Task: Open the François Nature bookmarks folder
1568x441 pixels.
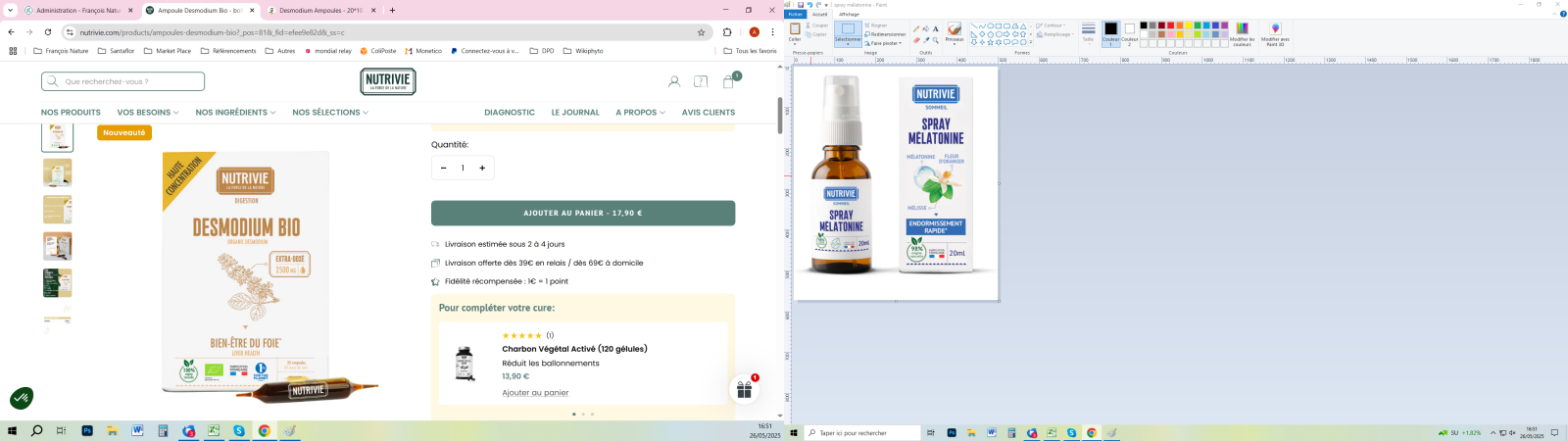Action: tap(61, 51)
